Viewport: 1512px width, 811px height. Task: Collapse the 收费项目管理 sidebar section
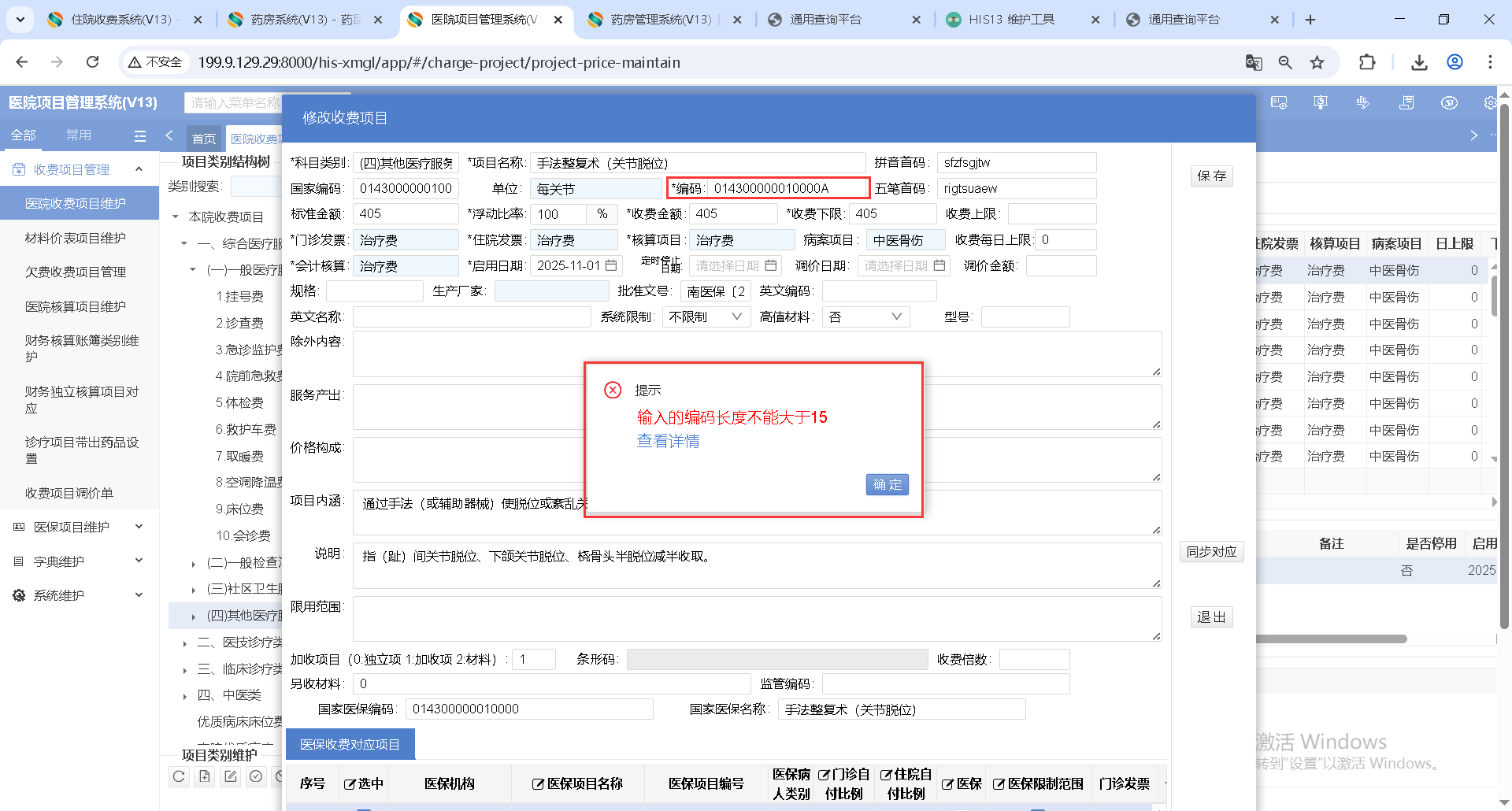point(139,169)
